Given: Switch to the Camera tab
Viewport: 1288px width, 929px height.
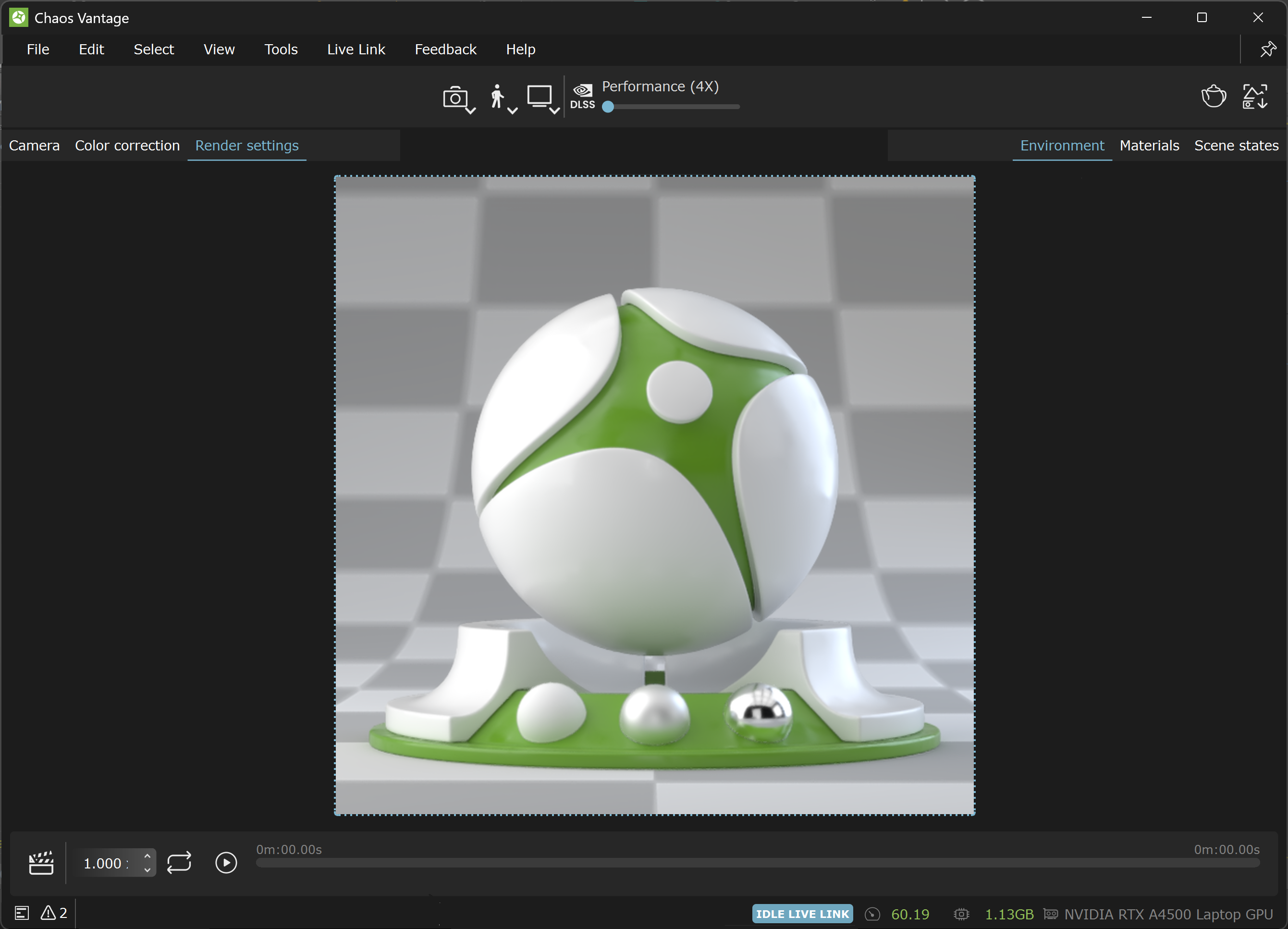Looking at the screenshot, I should click(34, 146).
